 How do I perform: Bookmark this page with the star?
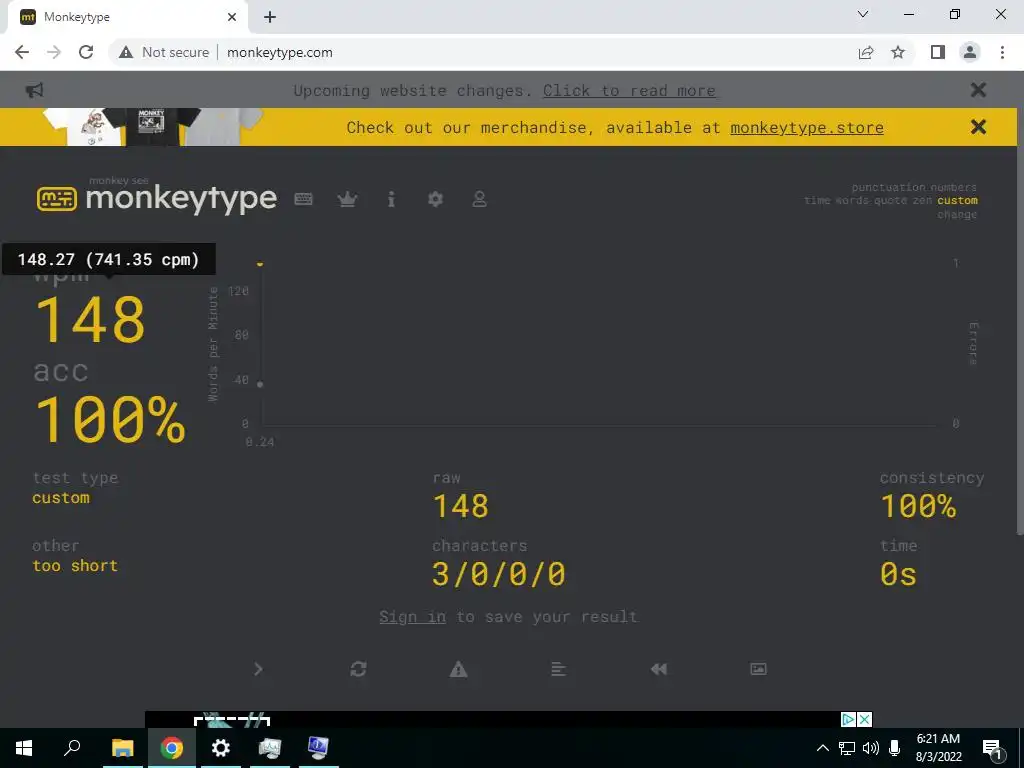(898, 52)
